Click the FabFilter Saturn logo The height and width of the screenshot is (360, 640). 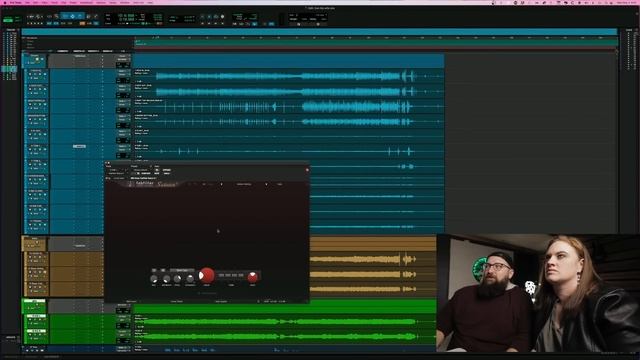153,184
